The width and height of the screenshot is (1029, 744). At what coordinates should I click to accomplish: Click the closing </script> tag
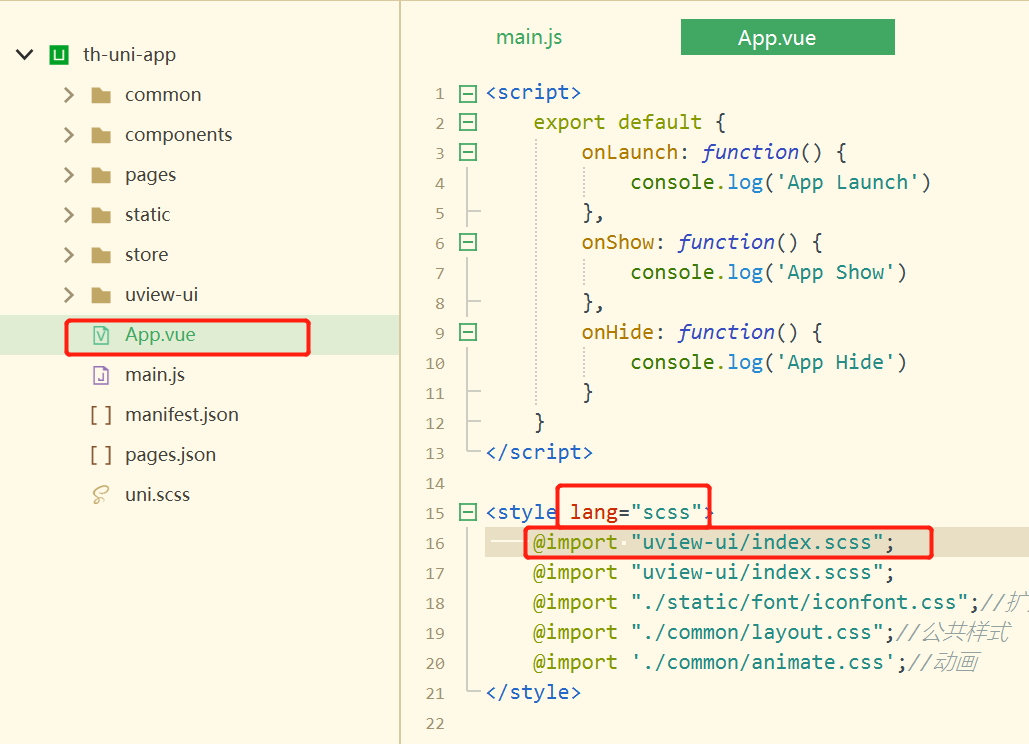click(539, 453)
